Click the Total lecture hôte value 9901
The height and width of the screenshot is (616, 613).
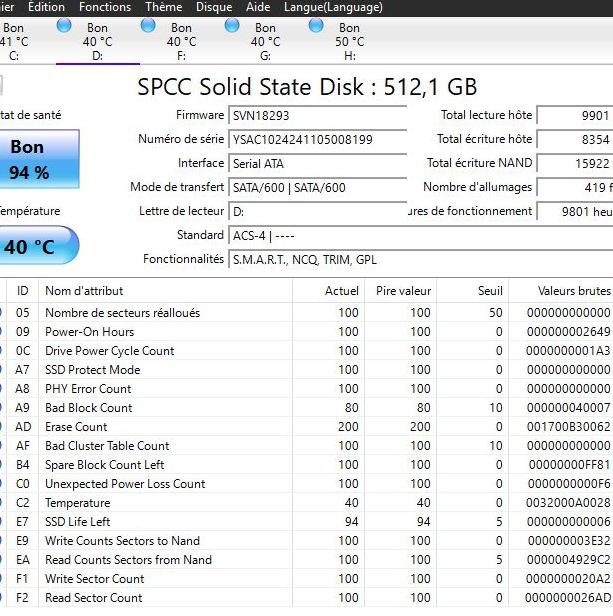point(575,116)
